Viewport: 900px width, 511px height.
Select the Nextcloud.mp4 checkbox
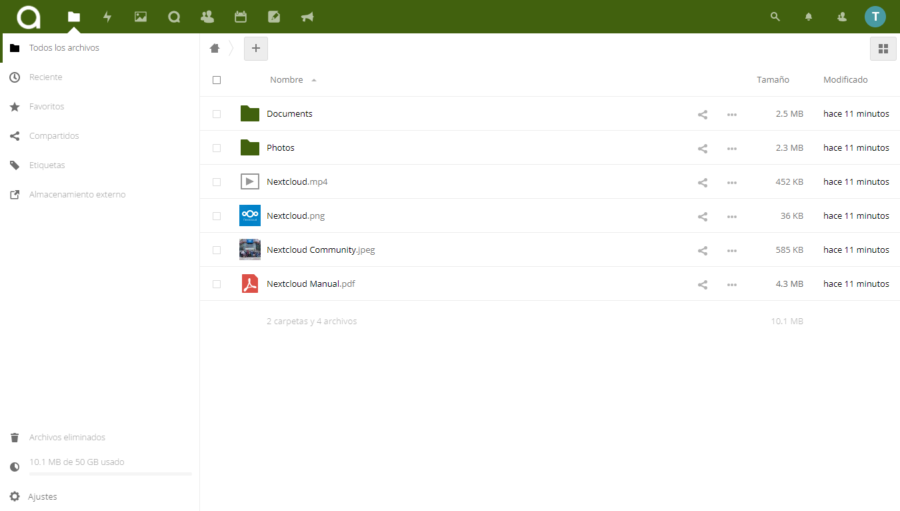(x=216, y=182)
